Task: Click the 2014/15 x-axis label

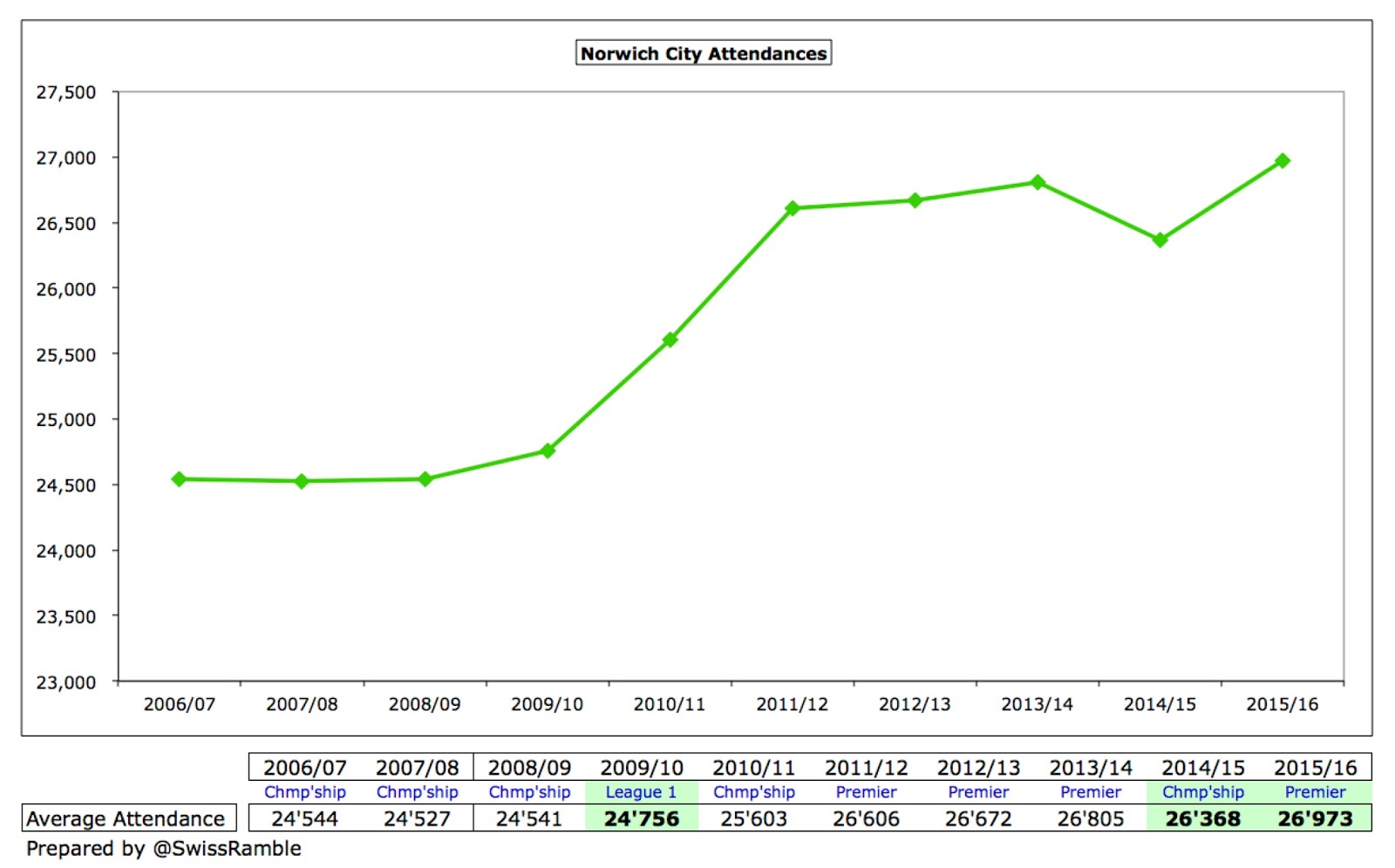Action: [1160, 704]
